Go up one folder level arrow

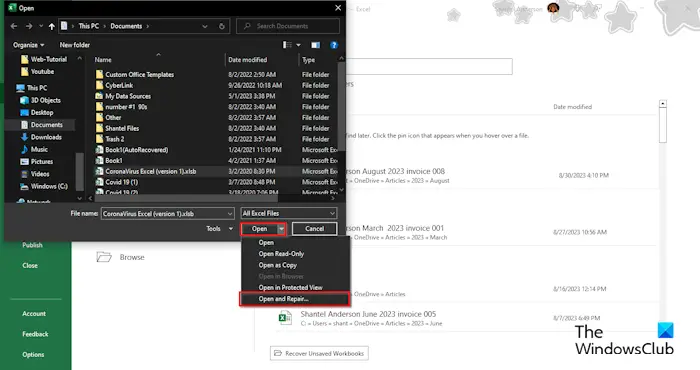point(52,26)
